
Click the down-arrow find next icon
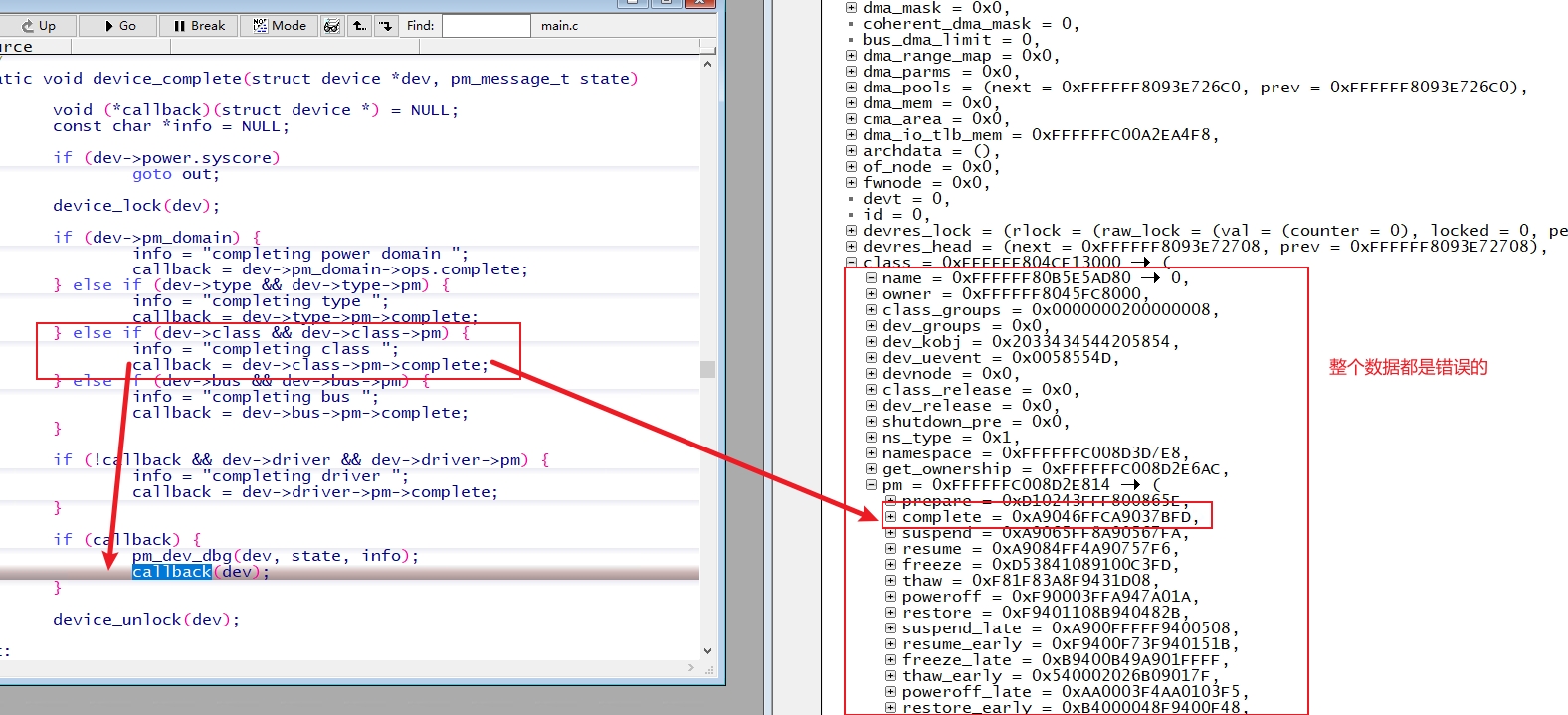386,26
